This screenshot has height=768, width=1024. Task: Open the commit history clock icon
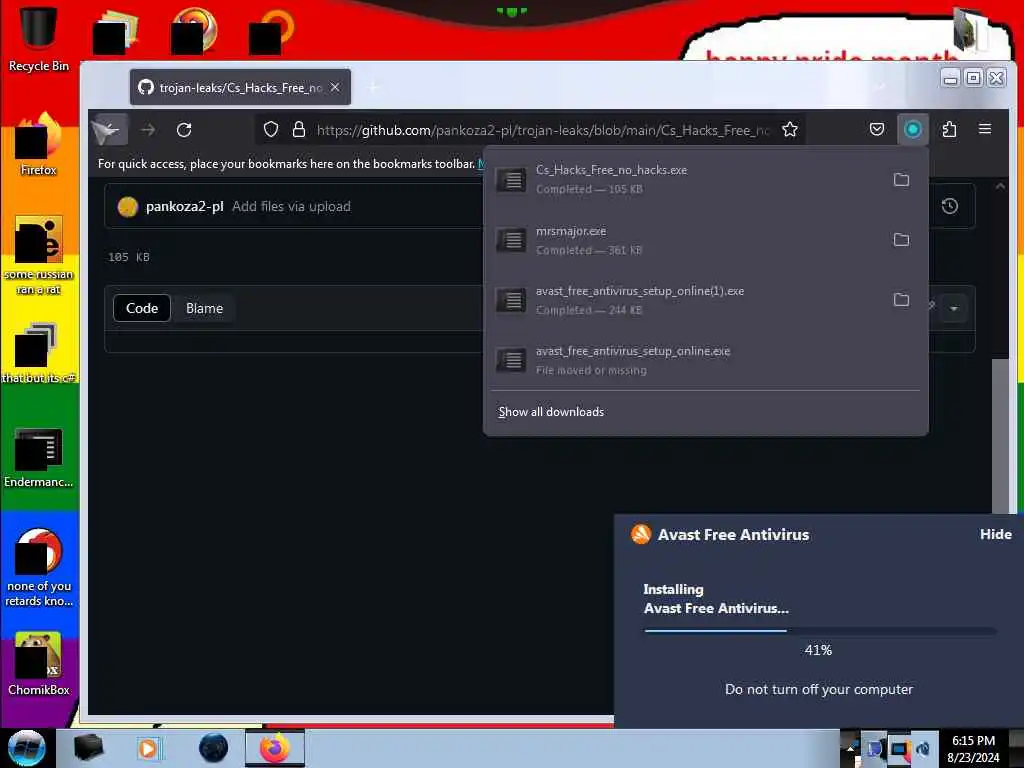[x=950, y=206]
